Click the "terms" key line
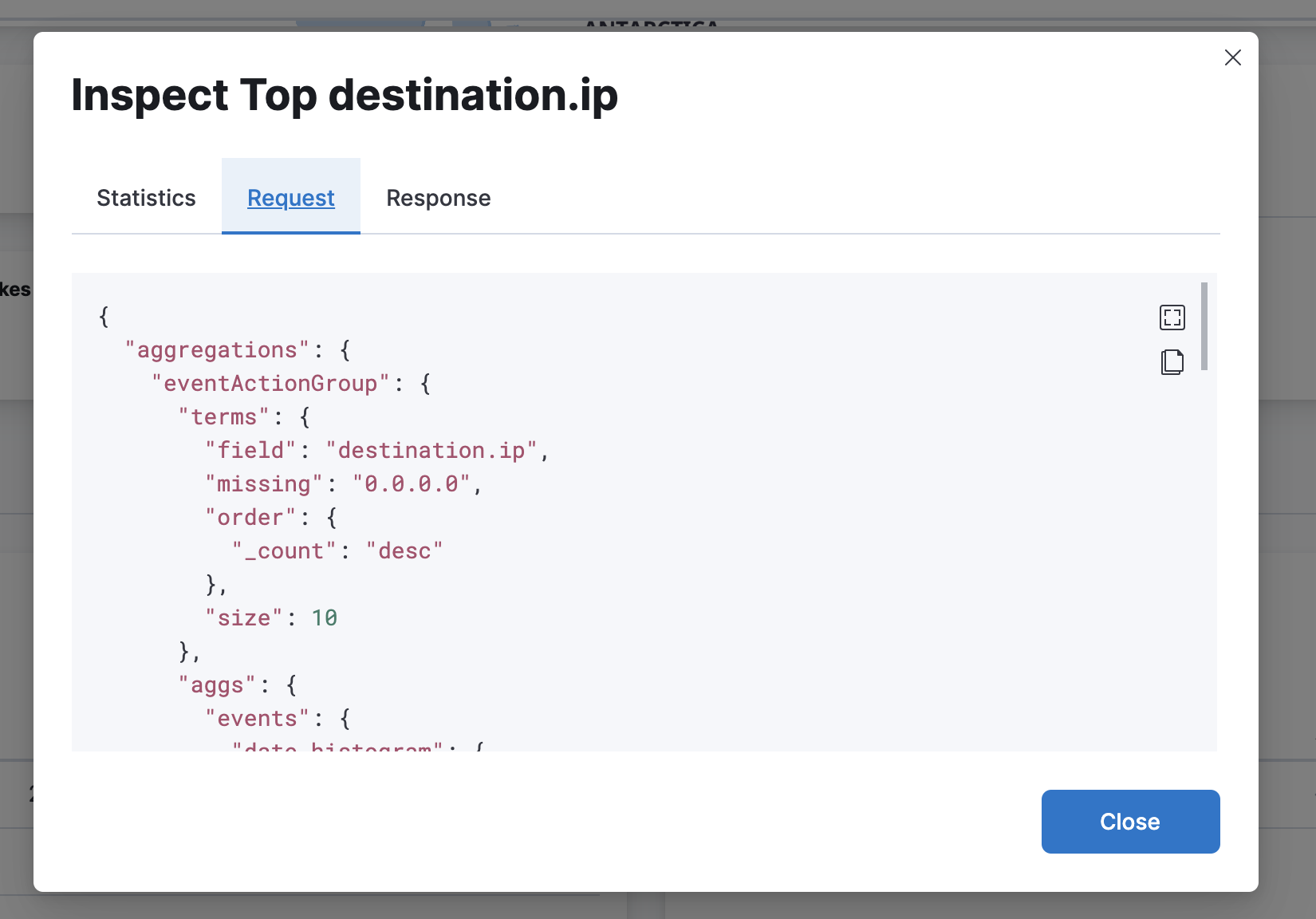Image resolution: width=1316 pixels, height=919 pixels. pyautogui.click(x=224, y=417)
